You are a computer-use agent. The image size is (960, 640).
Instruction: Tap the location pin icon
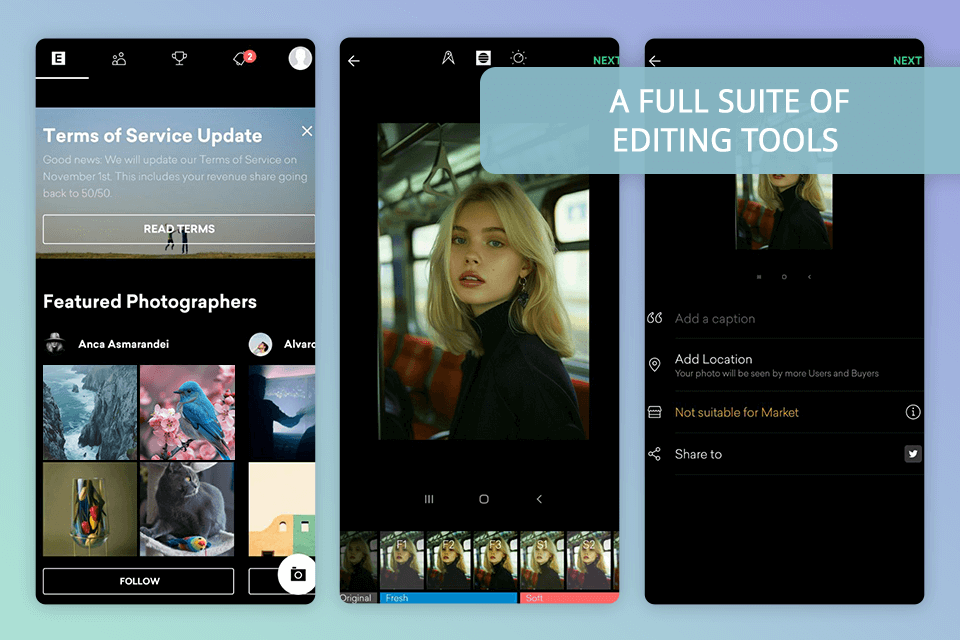pos(654,364)
